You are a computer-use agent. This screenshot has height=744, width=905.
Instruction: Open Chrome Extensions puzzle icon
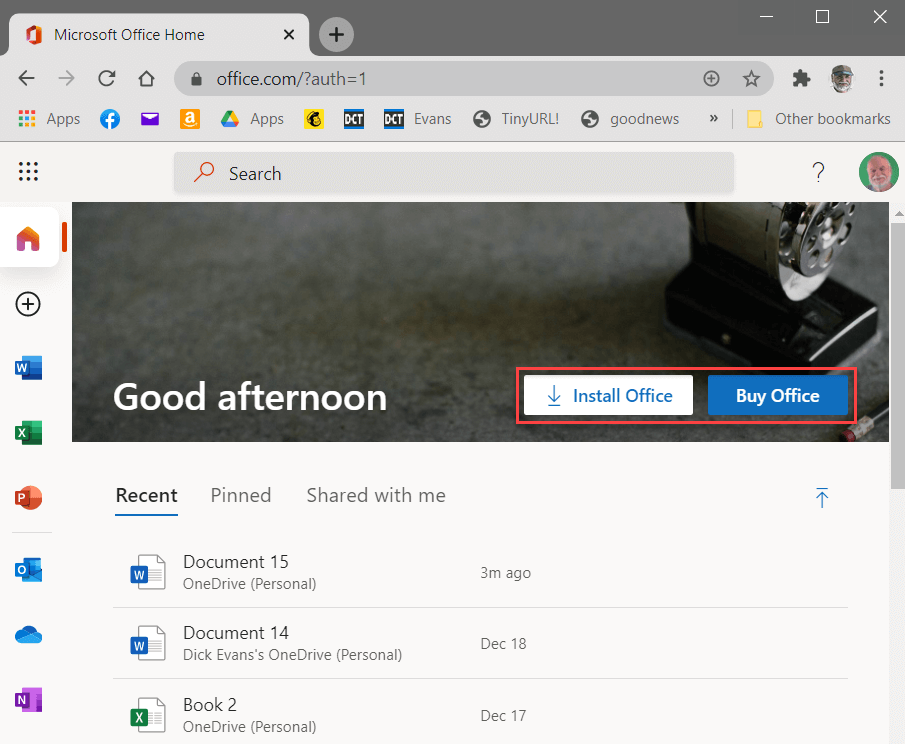point(801,78)
